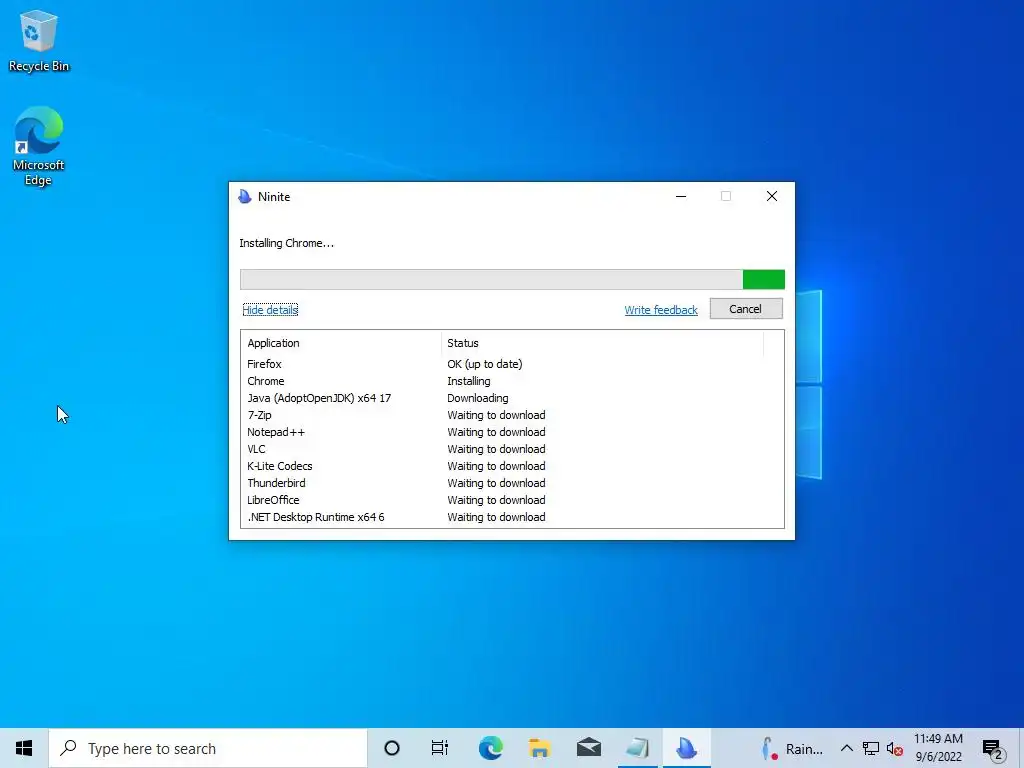Image resolution: width=1024 pixels, height=768 pixels.
Task: Click the installation progress bar
Action: coord(512,279)
